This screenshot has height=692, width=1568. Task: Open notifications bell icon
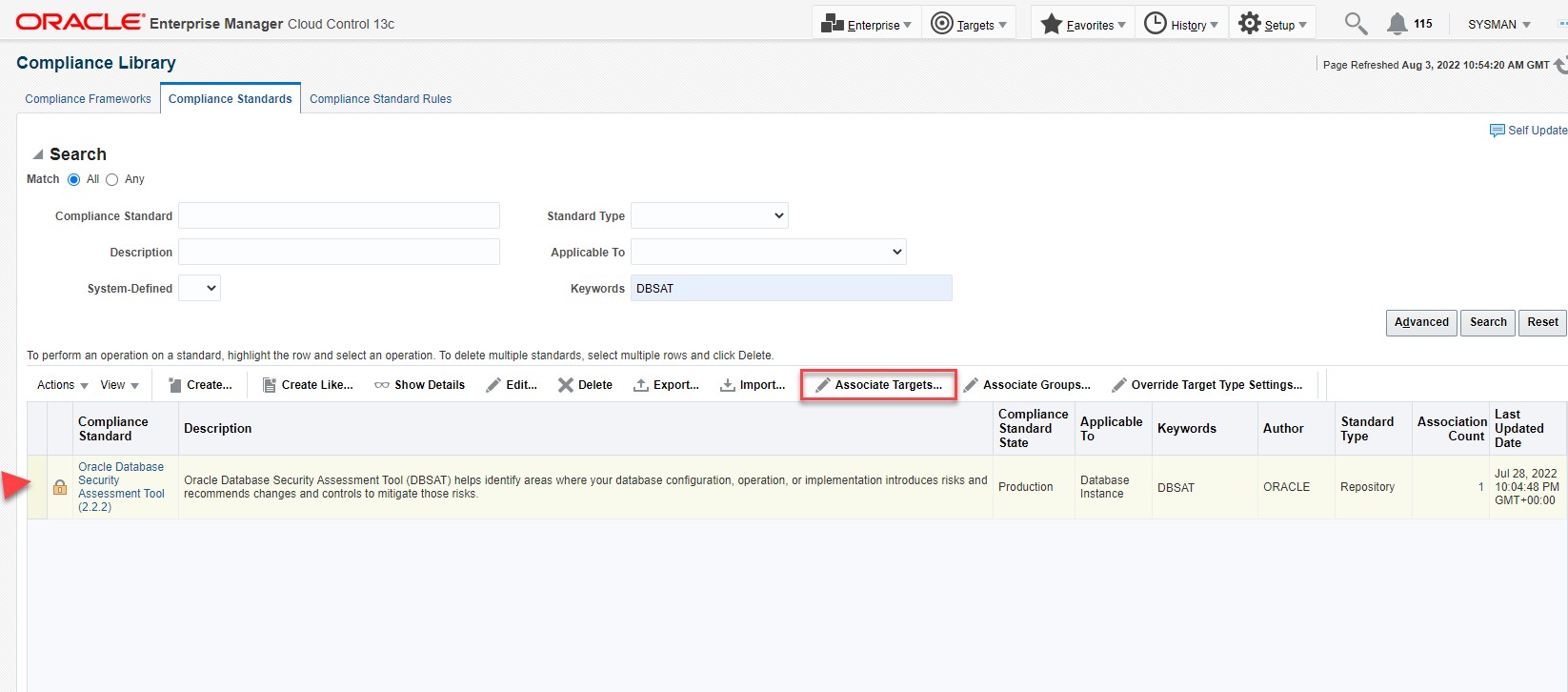(1397, 24)
